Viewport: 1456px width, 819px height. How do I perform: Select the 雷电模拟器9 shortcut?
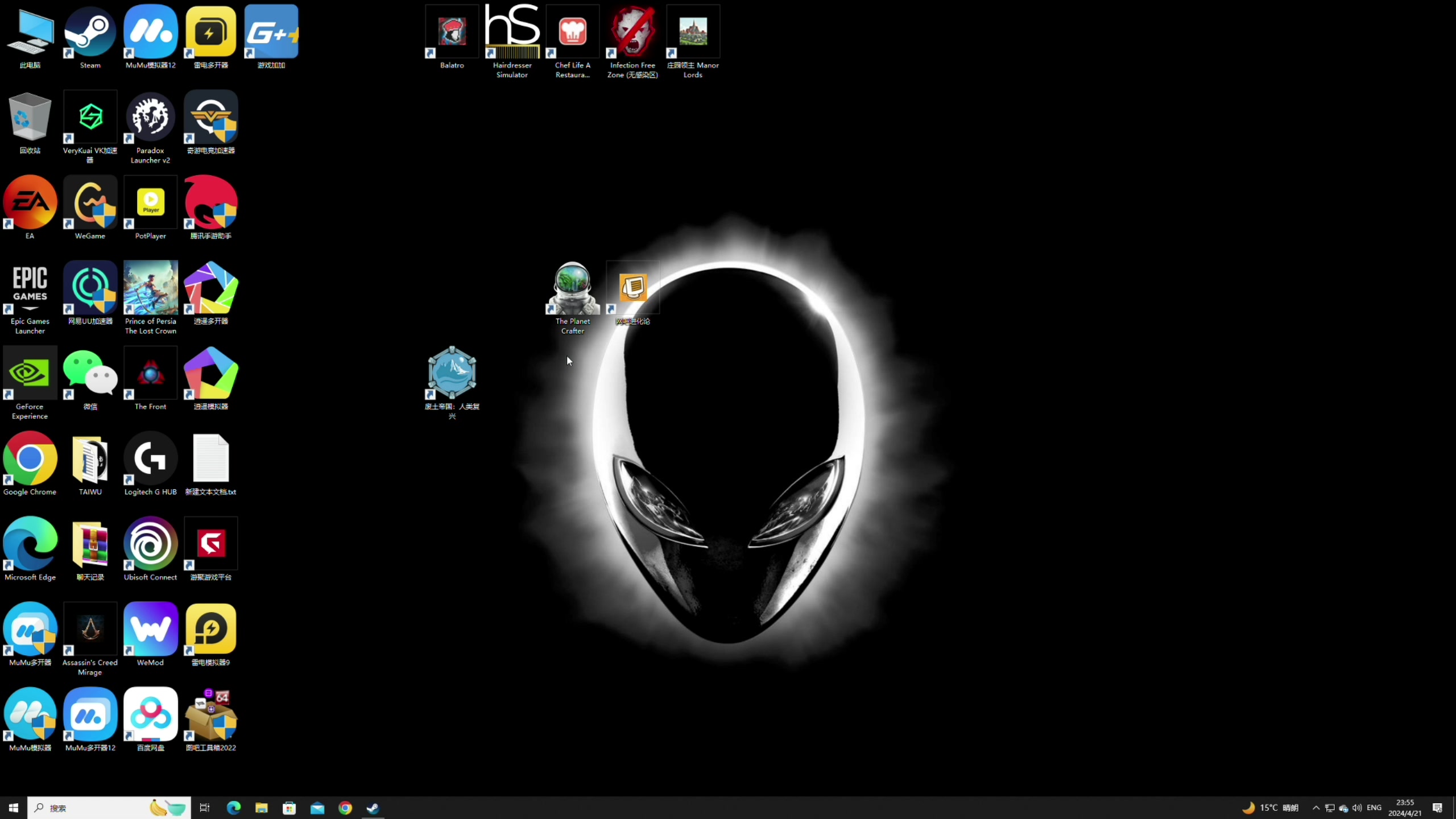pyautogui.click(x=210, y=634)
